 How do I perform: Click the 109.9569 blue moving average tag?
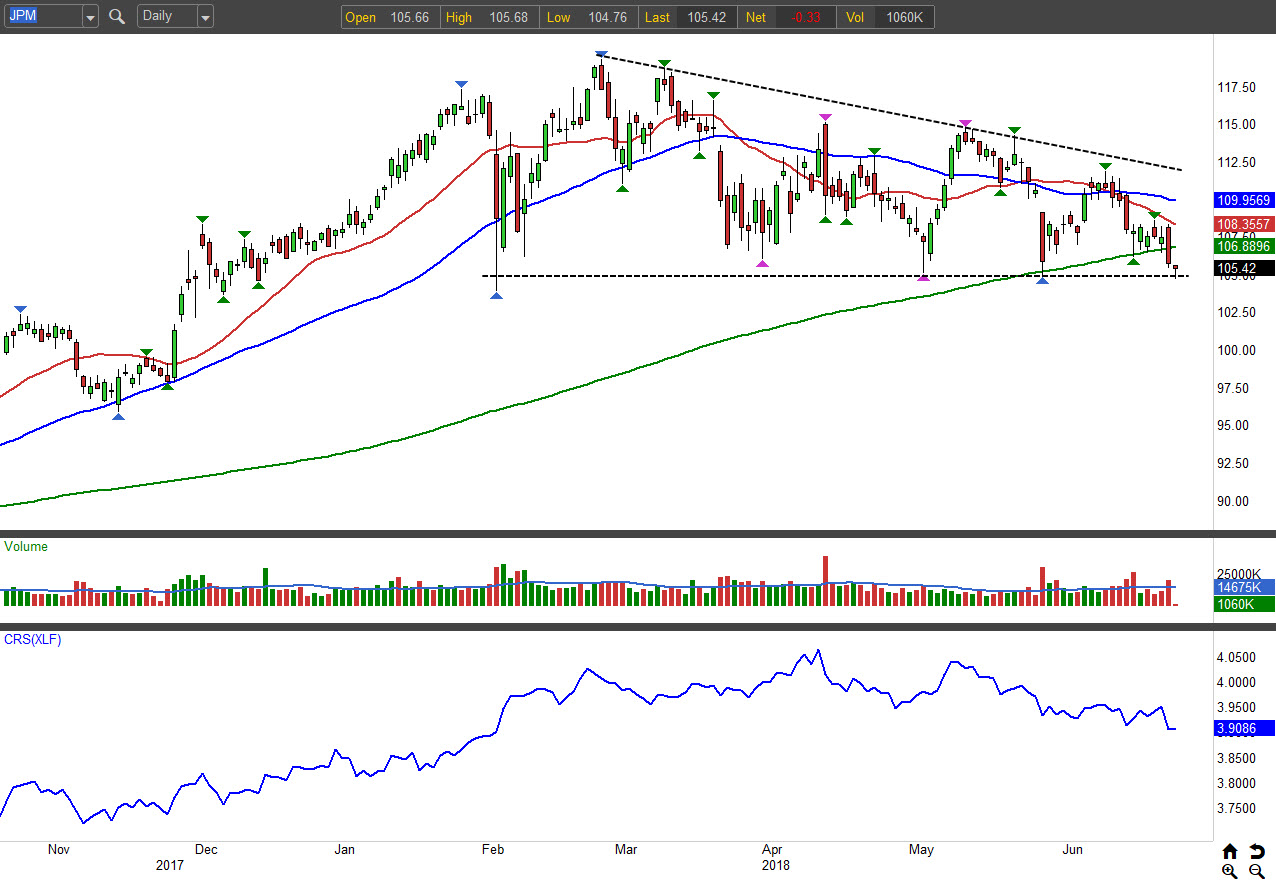(x=1244, y=200)
